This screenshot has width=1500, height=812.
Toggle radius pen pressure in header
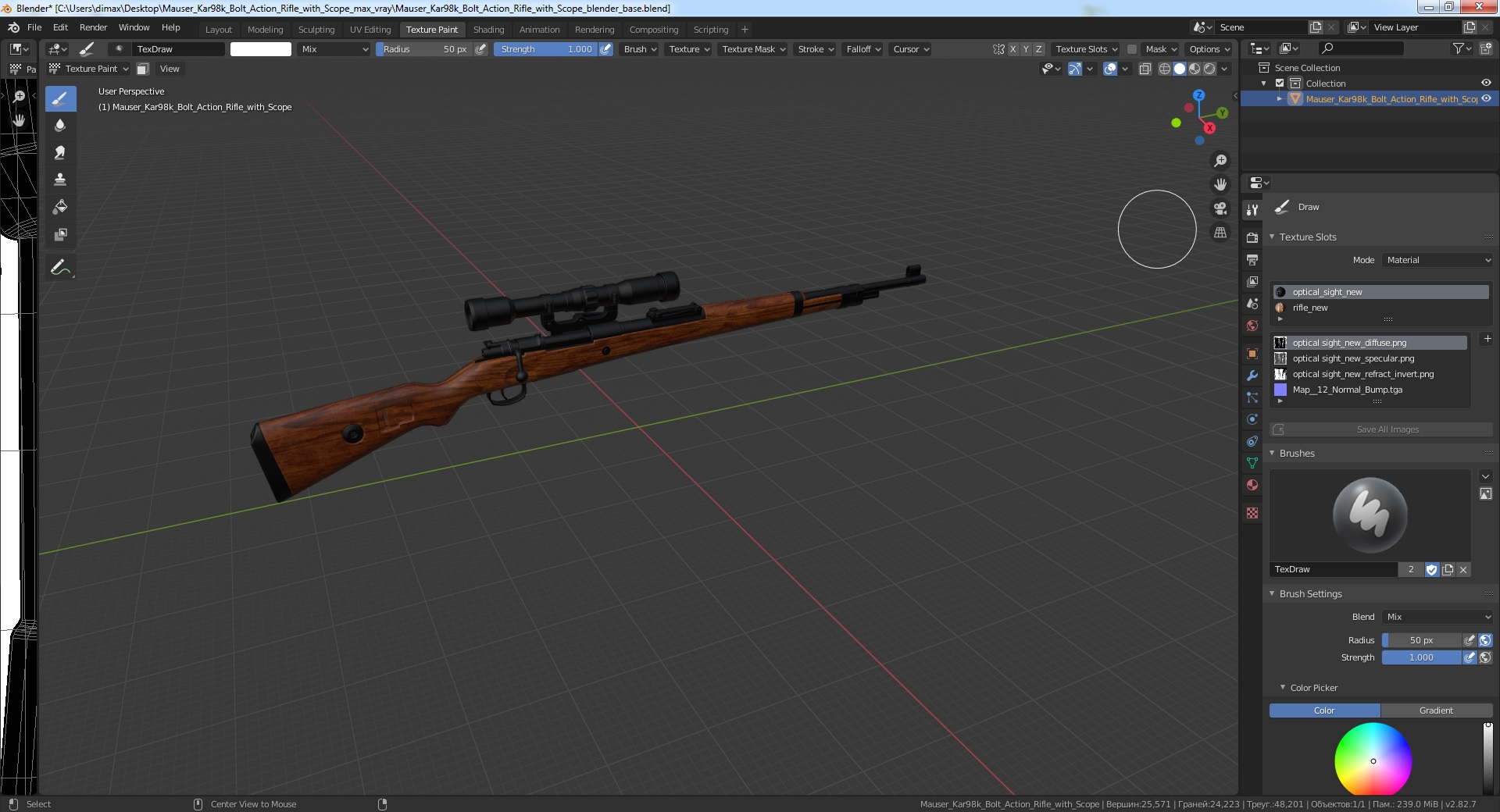(x=481, y=49)
